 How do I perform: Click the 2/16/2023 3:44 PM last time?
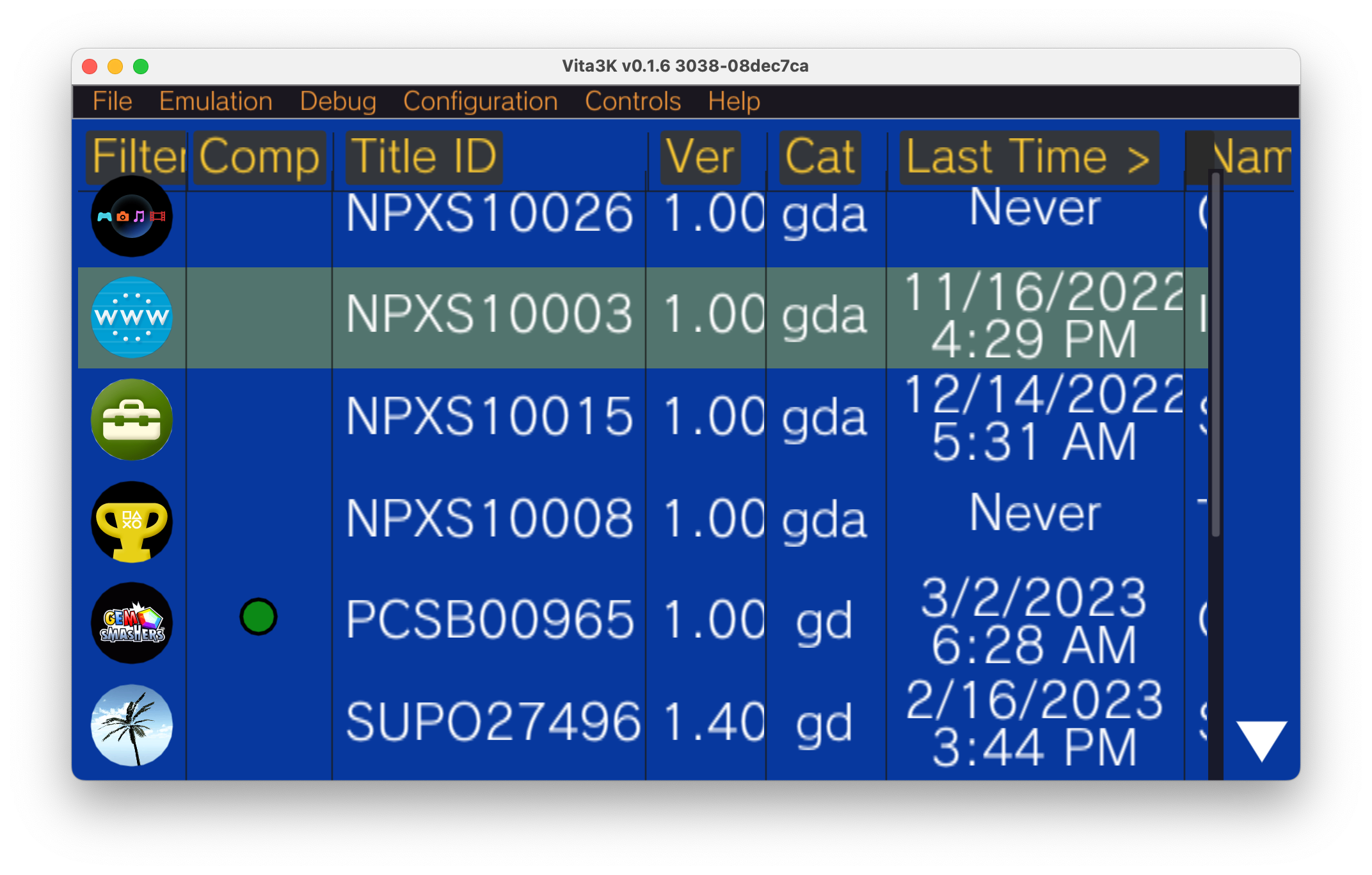tap(1034, 723)
